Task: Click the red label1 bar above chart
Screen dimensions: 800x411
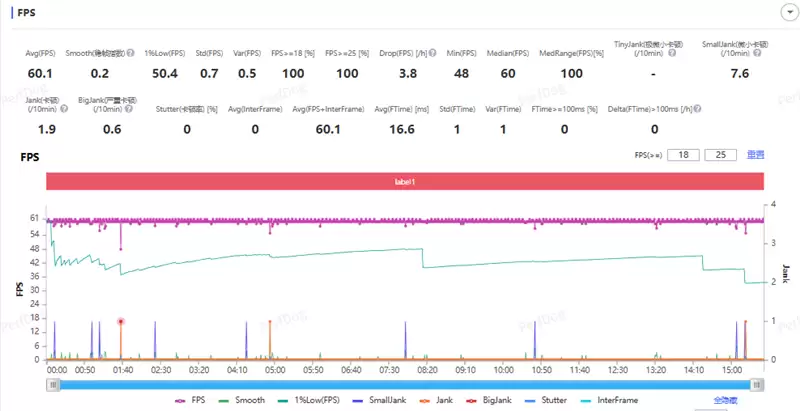Action: (405, 181)
